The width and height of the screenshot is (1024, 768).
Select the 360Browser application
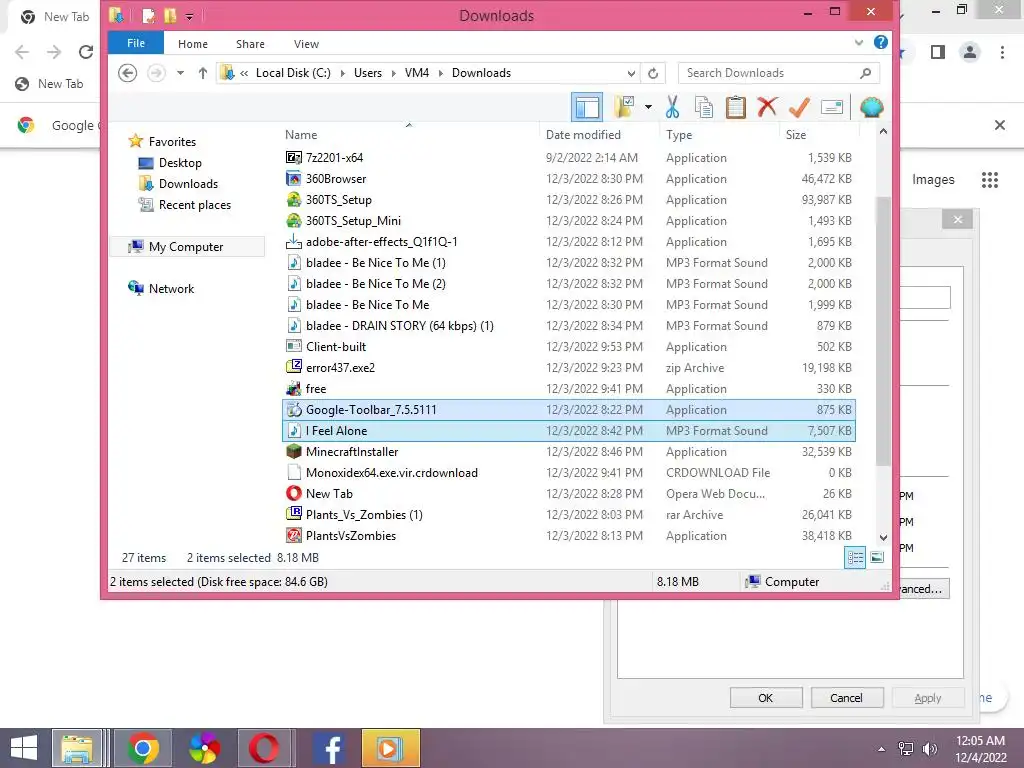click(568, 178)
